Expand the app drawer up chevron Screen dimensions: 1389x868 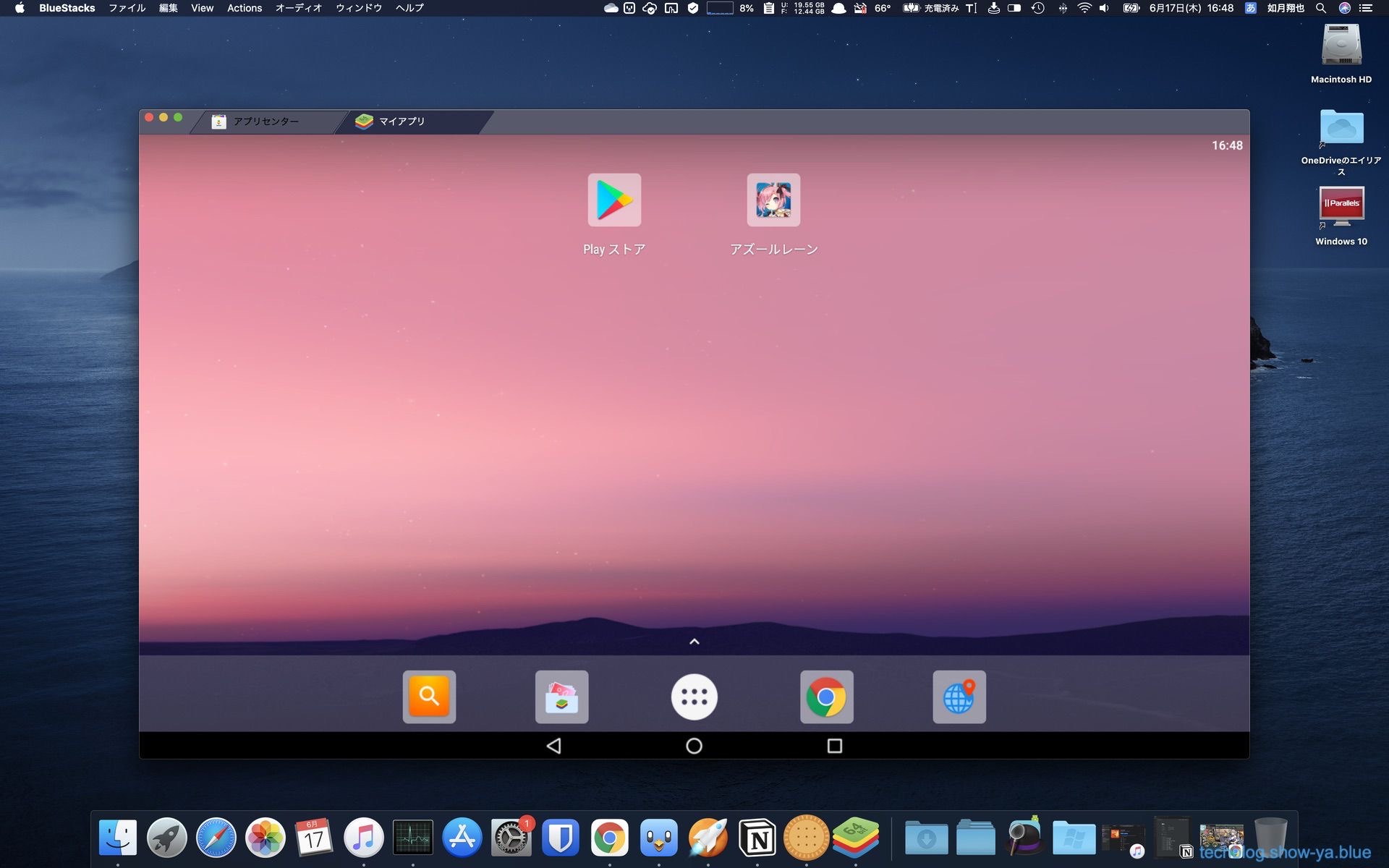click(x=694, y=642)
